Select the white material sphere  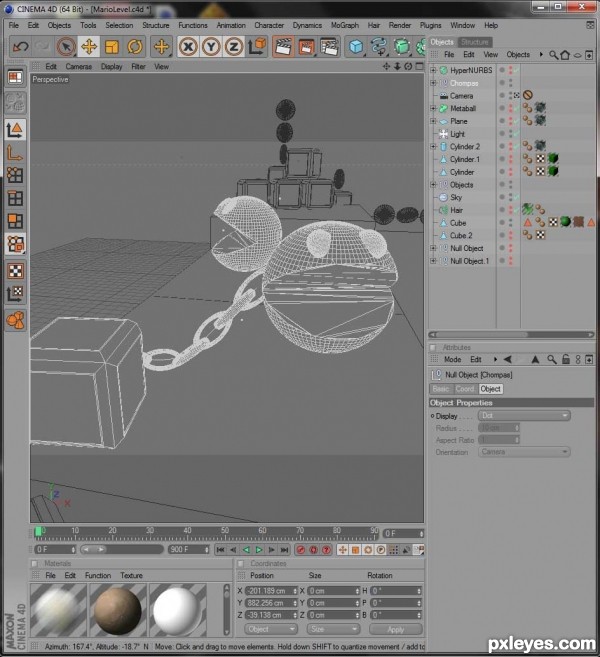pyautogui.click(x=177, y=610)
